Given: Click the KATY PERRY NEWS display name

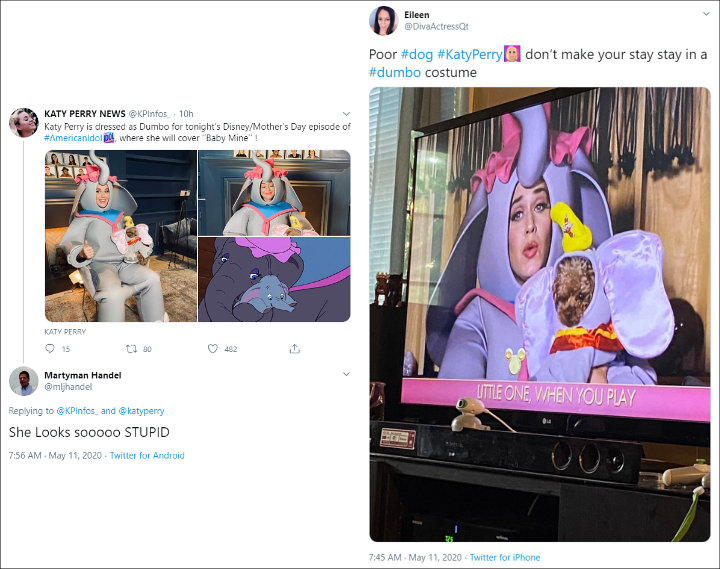Looking at the screenshot, I should pyautogui.click(x=85, y=114).
